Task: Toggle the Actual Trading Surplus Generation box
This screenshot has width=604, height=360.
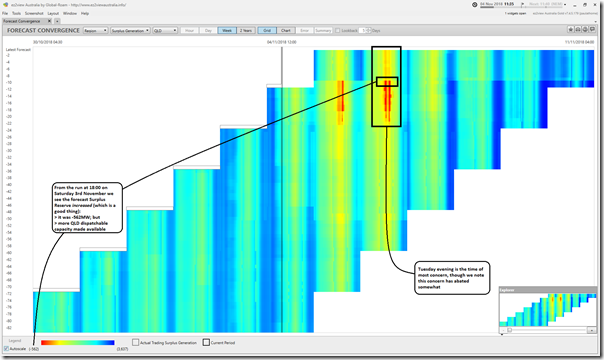Action: pos(135,342)
